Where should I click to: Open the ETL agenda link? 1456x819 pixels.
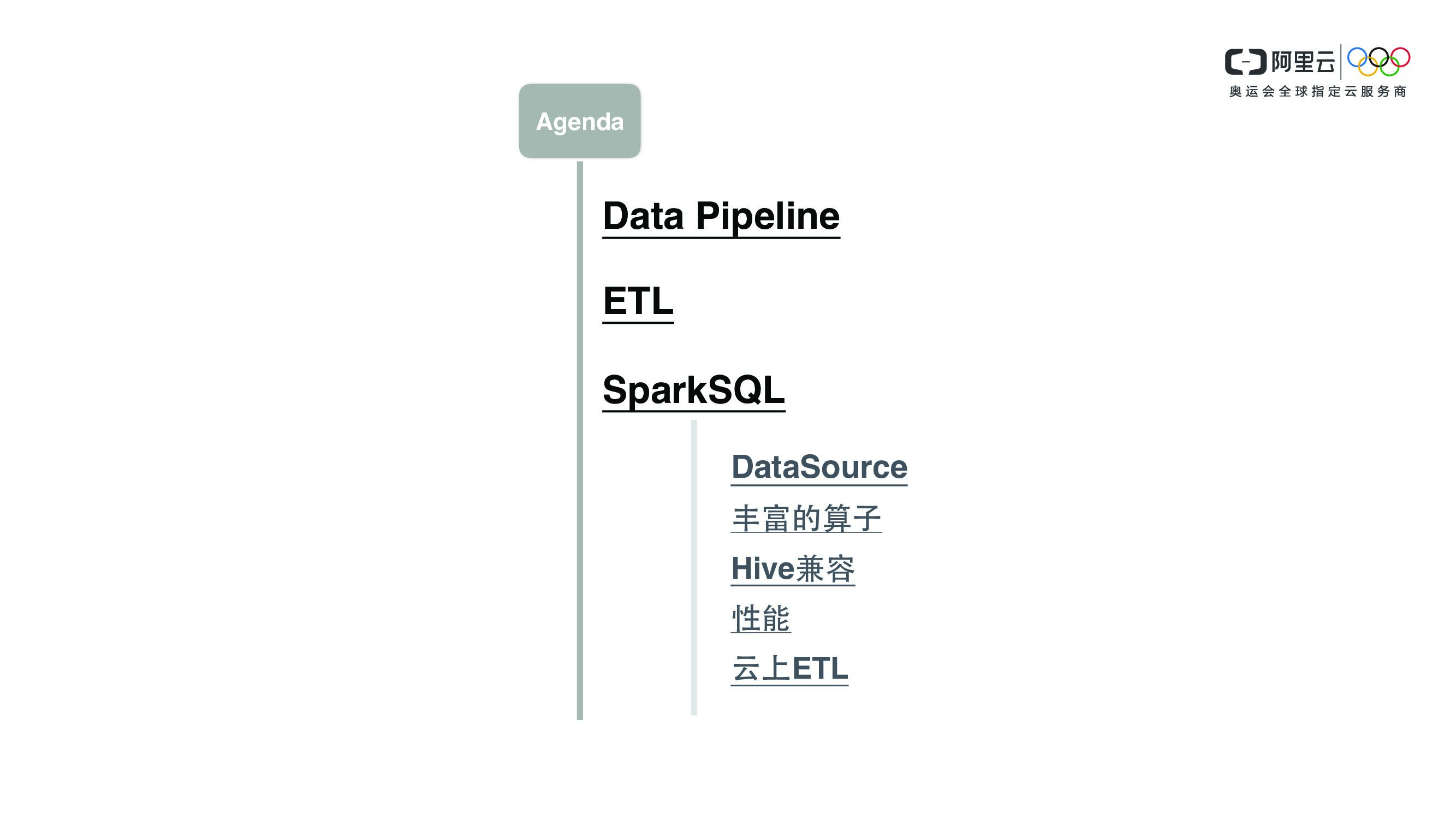tap(638, 301)
